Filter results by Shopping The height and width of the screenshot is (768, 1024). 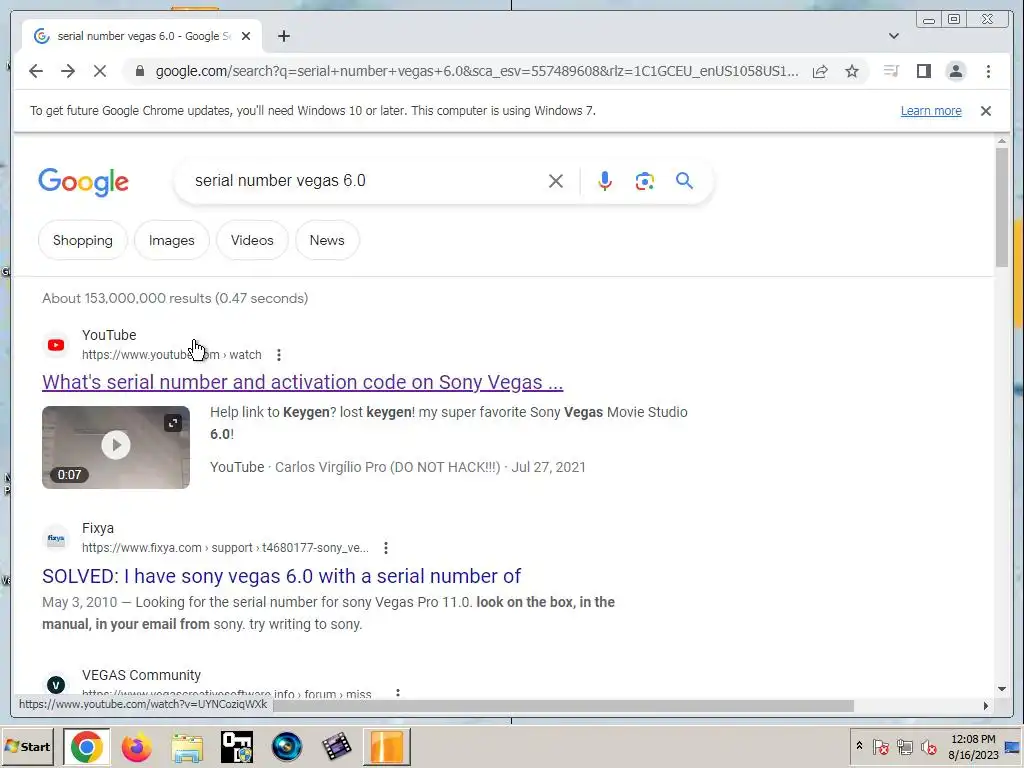click(83, 240)
